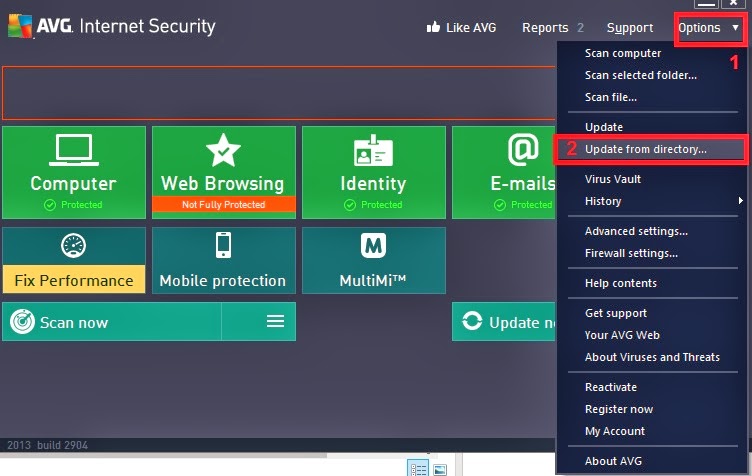This screenshot has height=476, width=752.
Task: Click the Scan now button label
Action: (x=74, y=323)
